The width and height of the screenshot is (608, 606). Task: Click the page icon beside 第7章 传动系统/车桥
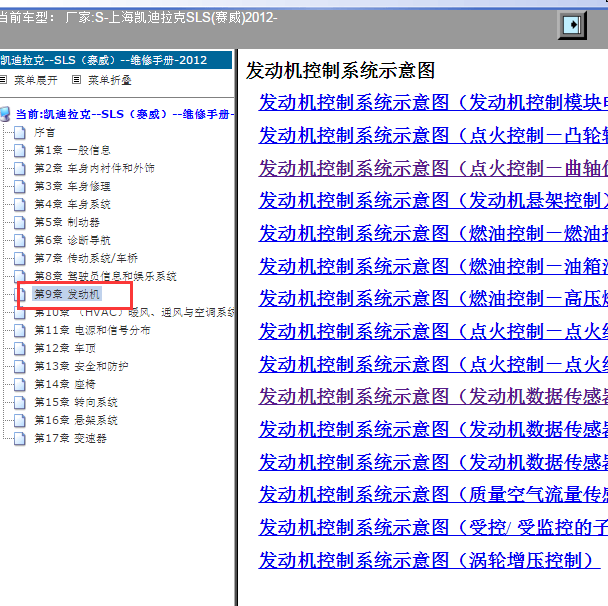click(x=19, y=258)
